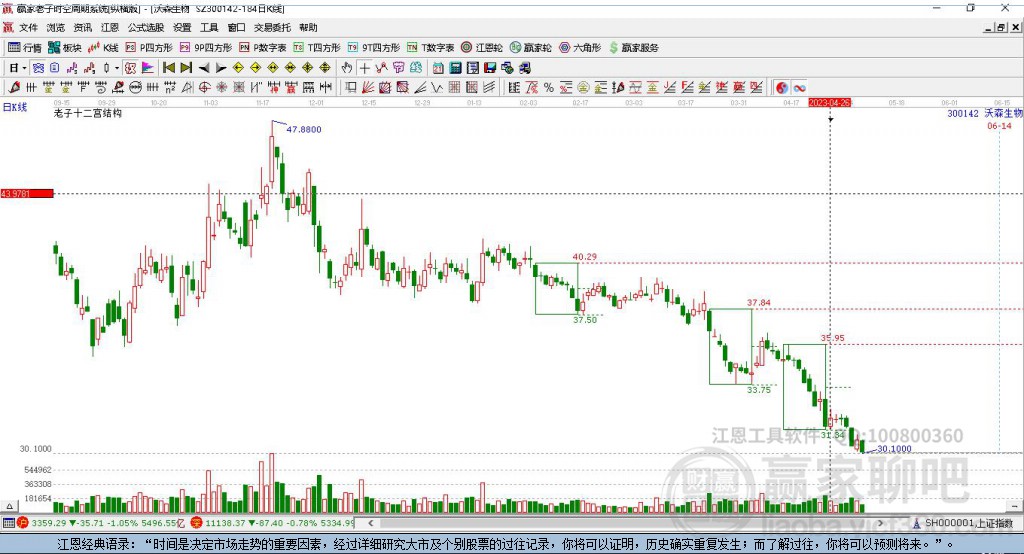Screen dimensions: 1024x554
Task: Click the floppy disk save icon
Action: click(x=490, y=68)
